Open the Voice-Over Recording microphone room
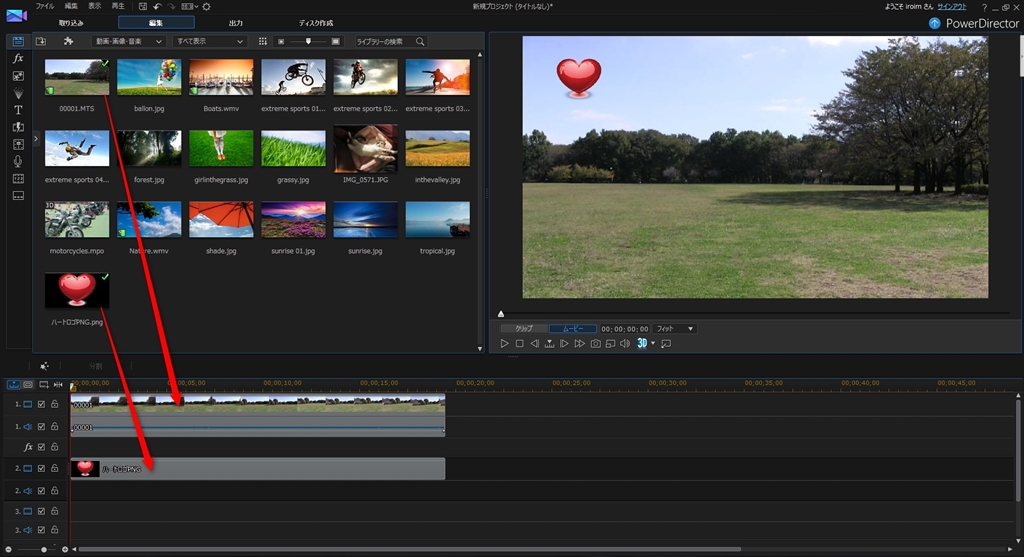 coord(18,161)
